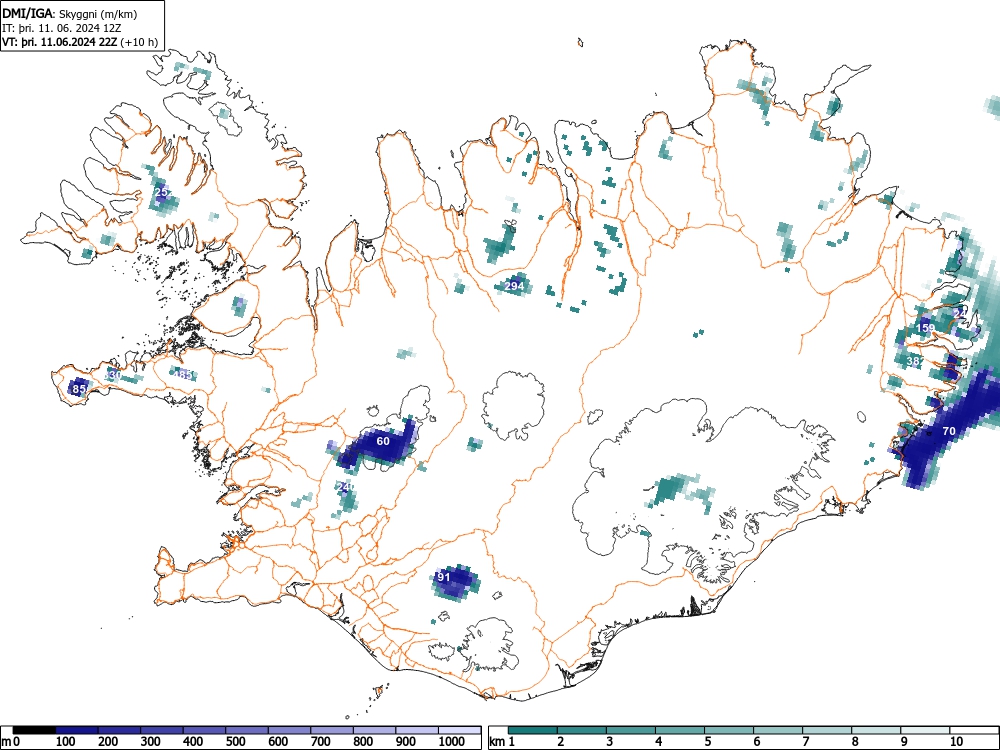Select the '400' tick label in the m legend

[x=193, y=742]
